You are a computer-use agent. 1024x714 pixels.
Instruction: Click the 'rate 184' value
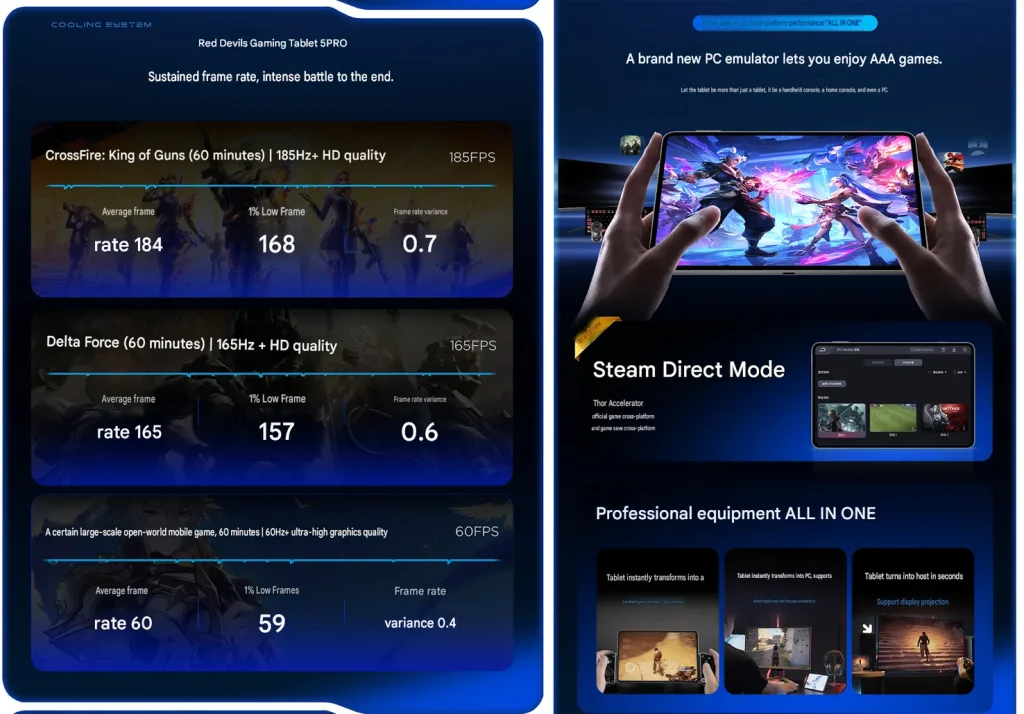pos(128,245)
